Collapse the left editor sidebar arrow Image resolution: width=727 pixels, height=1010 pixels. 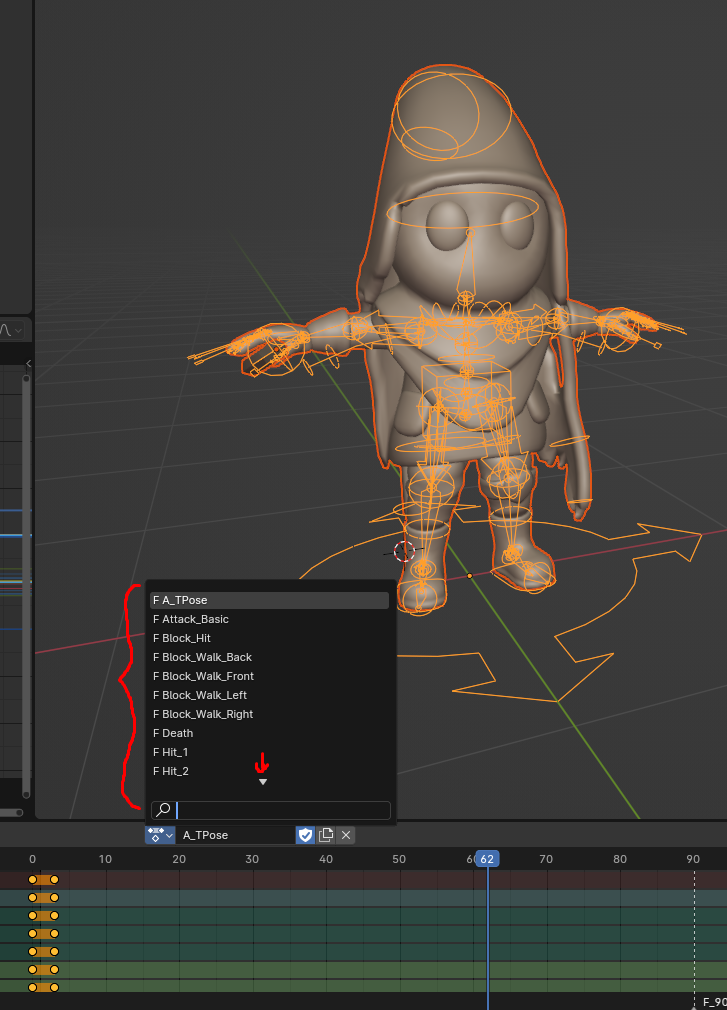pyautogui.click(x=28, y=364)
